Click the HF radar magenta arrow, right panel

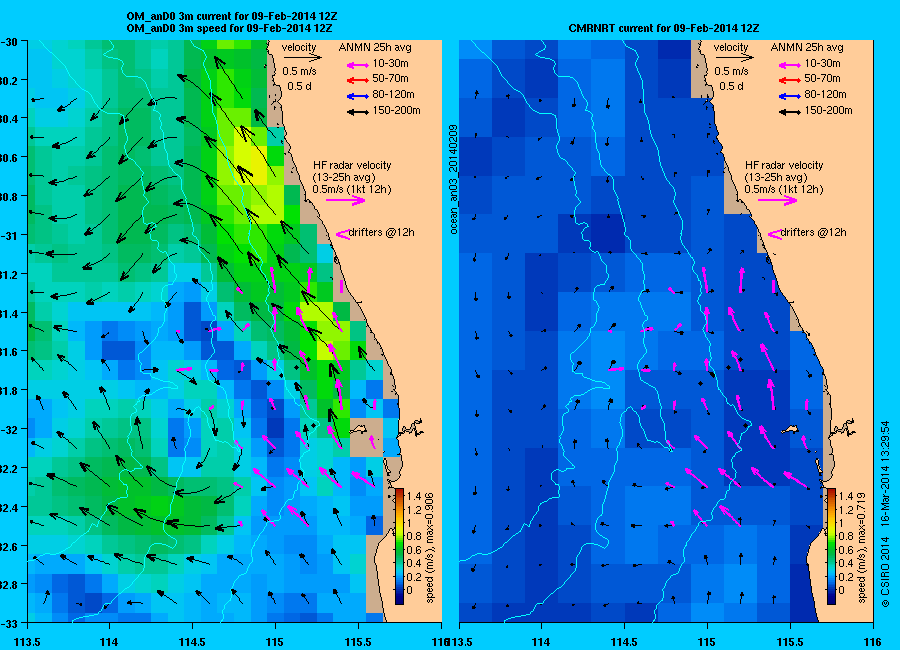tap(777, 200)
